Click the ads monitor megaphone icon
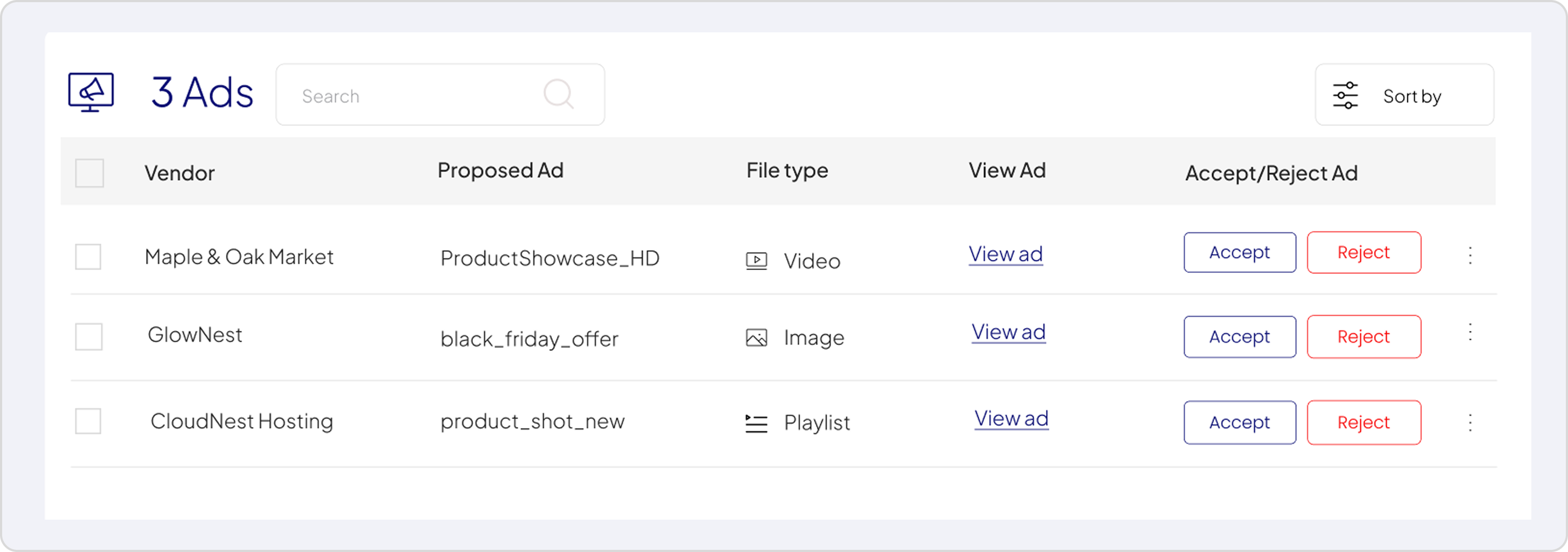The height and width of the screenshot is (552, 1568). click(x=91, y=93)
